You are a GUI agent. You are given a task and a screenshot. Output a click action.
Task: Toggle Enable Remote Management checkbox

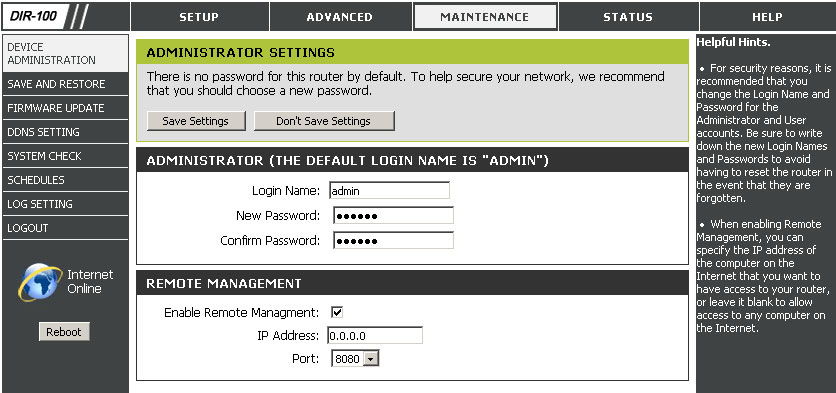(337, 312)
